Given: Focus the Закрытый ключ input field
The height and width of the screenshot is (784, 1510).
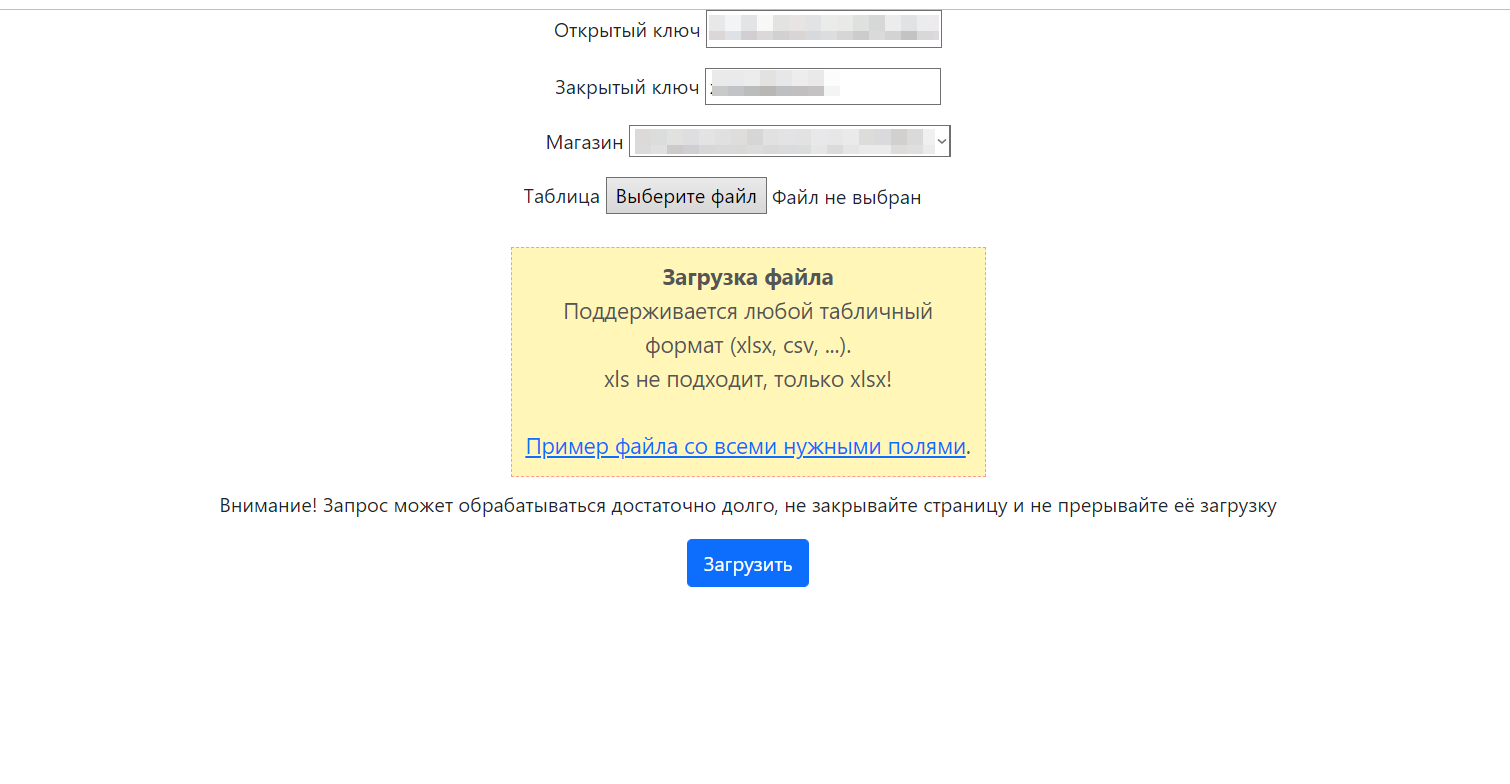Looking at the screenshot, I should pyautogui.click(x=823, y=86).
